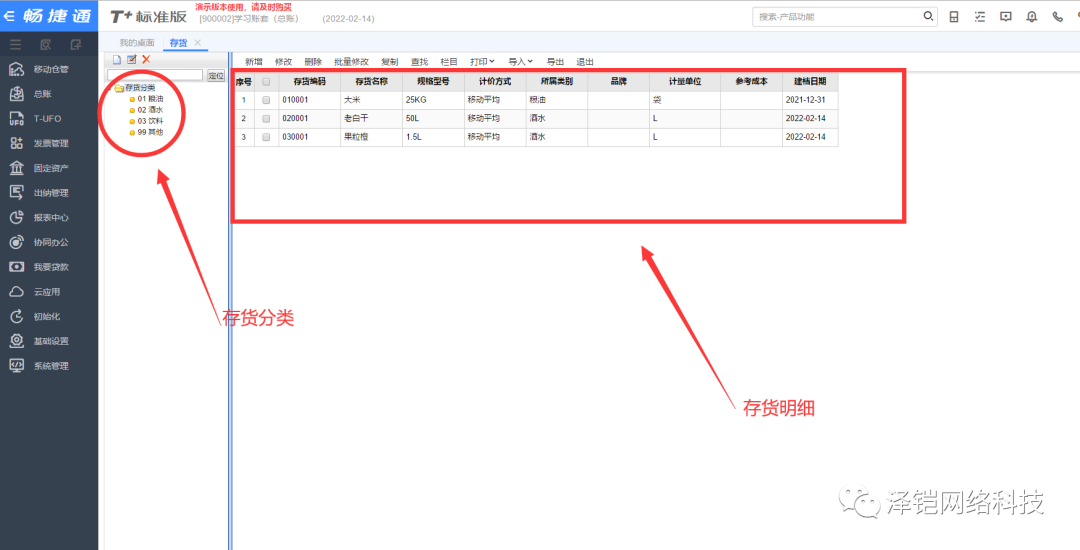Click the 协同办公 collaboration icon

pos(18,242)
